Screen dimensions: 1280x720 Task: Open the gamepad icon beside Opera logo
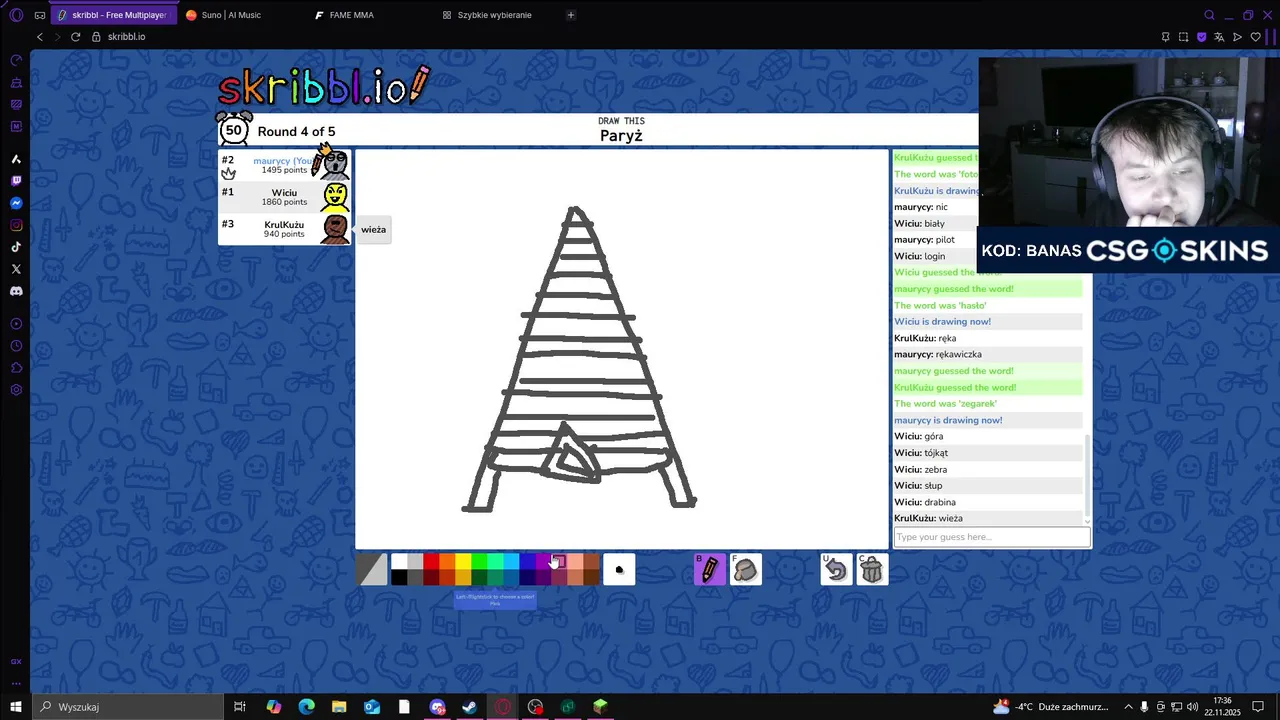pos(39,15)
